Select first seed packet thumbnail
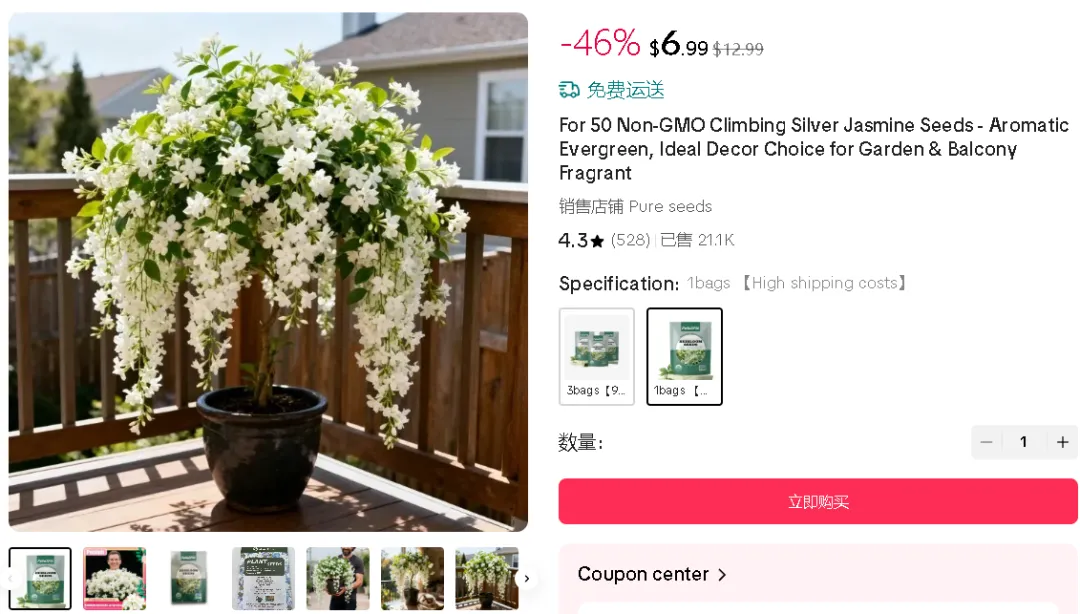 (x=40, y=578)
